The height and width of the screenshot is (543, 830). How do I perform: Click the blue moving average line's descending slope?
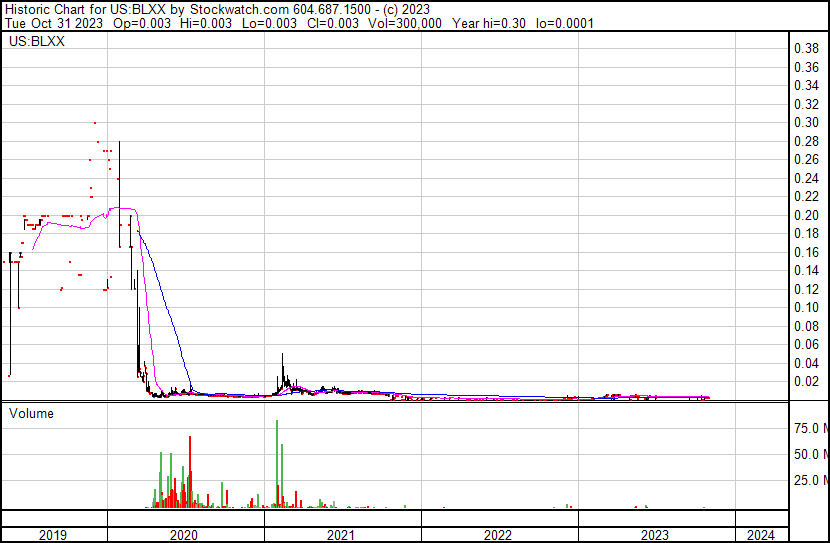(165, 300)
